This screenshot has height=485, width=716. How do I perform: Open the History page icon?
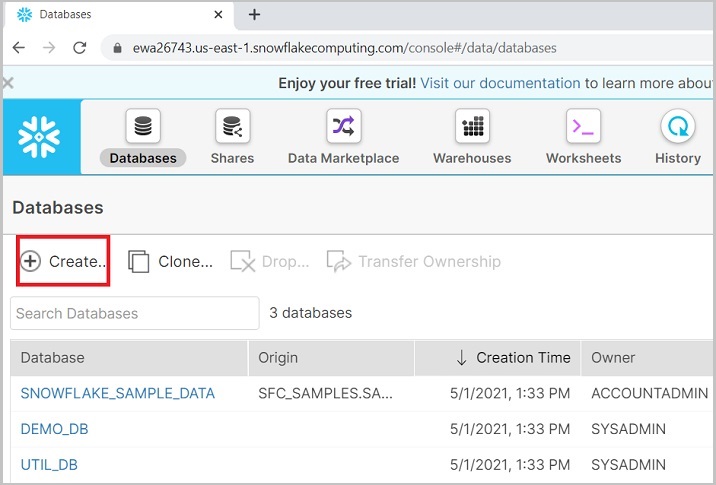click(x=678, y=127)
